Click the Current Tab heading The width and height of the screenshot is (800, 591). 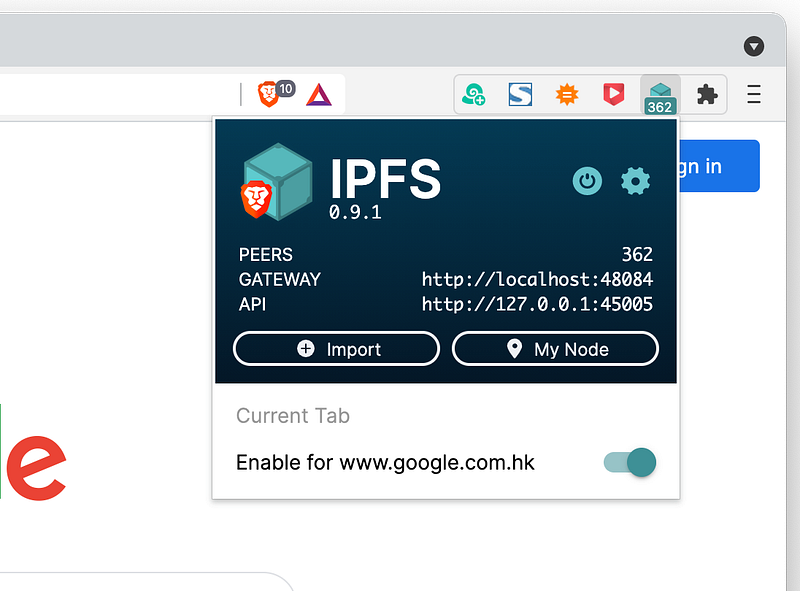tap(293, 415)
